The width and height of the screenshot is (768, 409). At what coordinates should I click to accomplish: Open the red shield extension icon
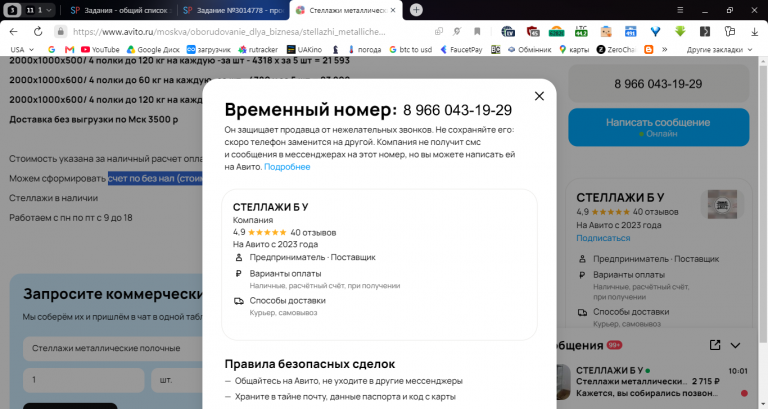click(x=533, y=31)
